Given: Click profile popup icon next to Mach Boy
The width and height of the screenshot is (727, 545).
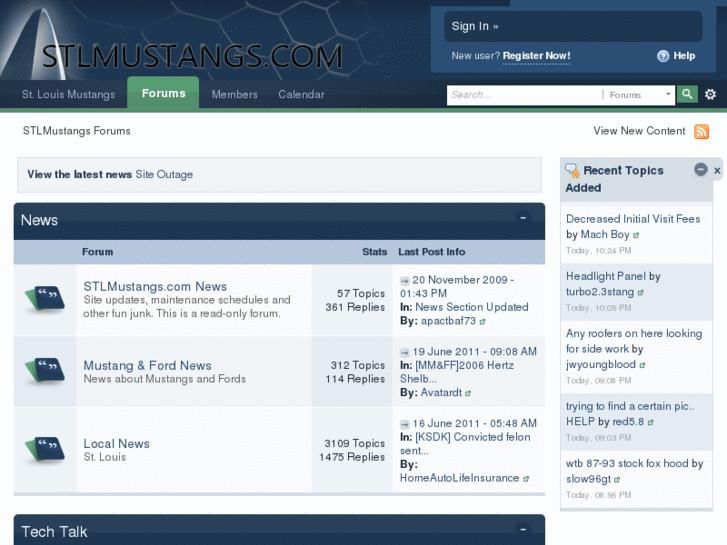Looking at the screenshot, I should 636,236.
